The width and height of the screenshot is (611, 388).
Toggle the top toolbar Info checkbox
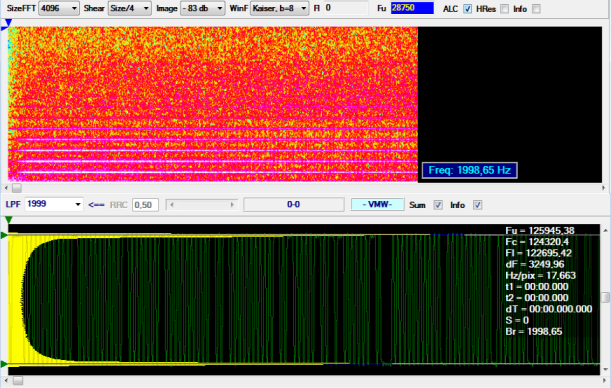click(x=536, y=9)
